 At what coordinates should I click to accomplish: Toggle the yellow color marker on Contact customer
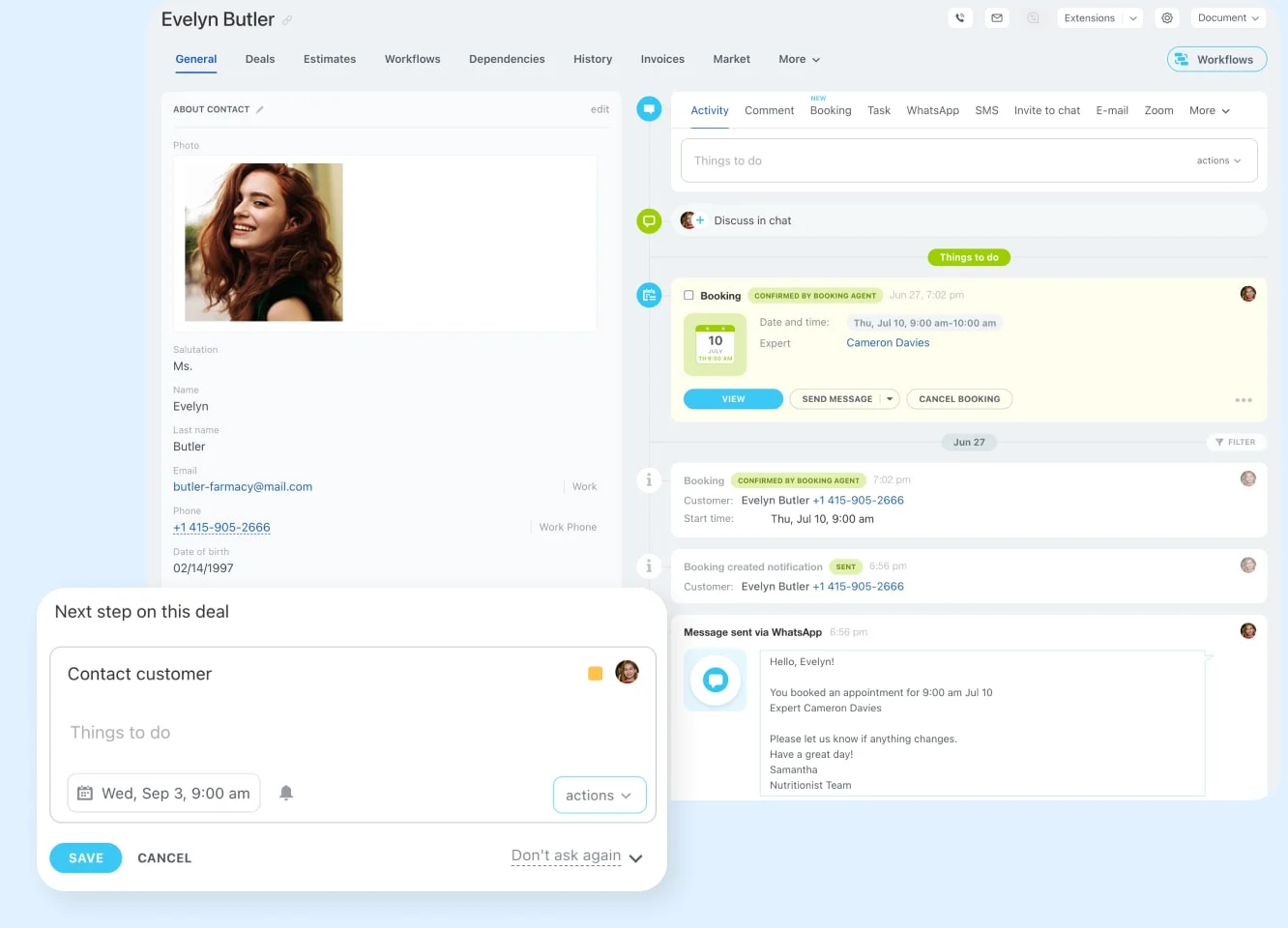click(x=597, y=671)
